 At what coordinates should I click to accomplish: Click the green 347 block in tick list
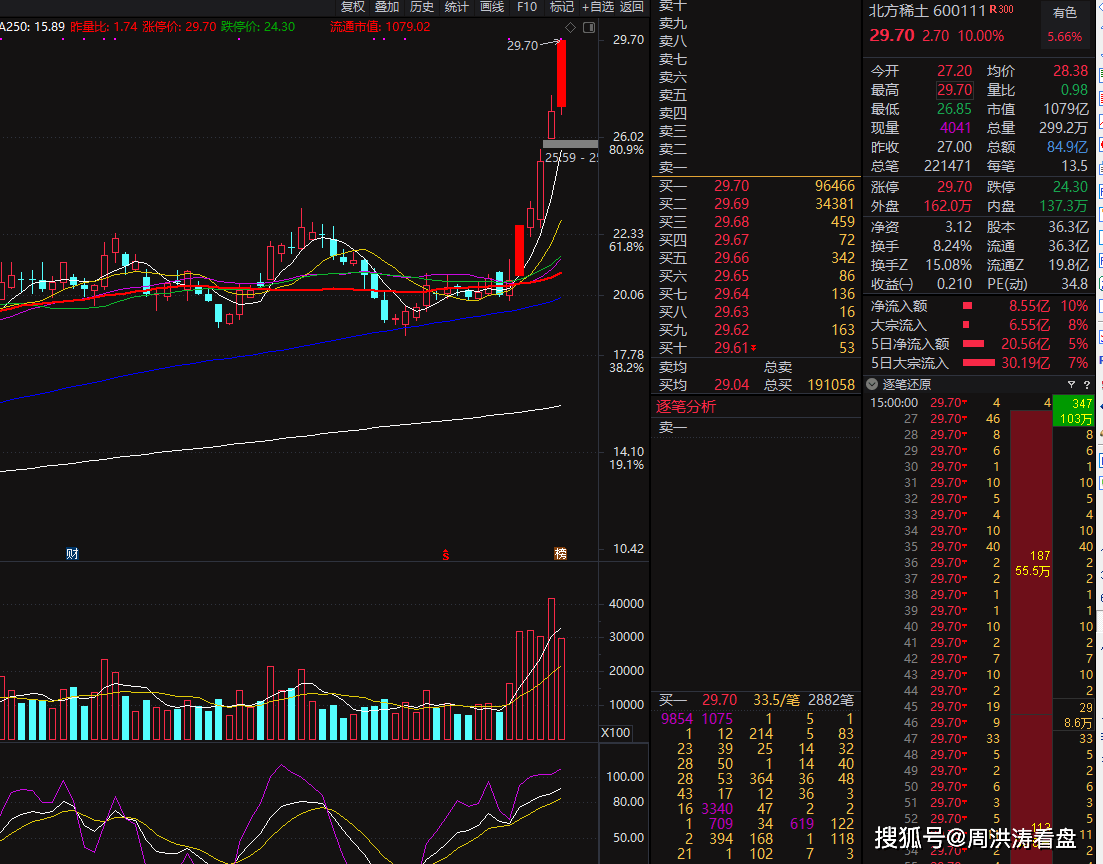click(x=1073, y=411)
